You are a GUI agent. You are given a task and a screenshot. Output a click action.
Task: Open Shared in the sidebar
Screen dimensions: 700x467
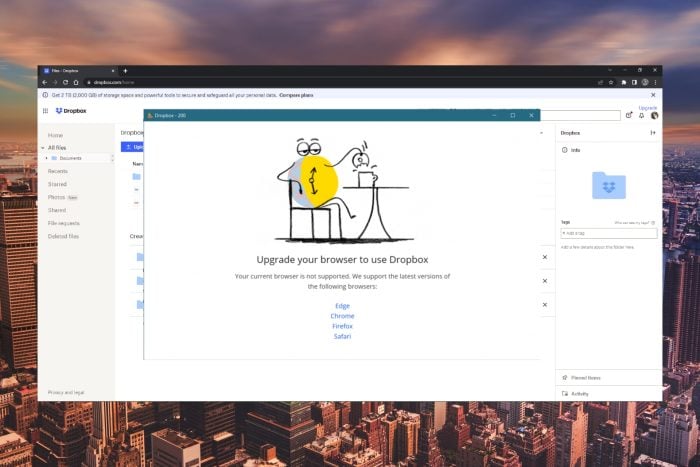coord(57,210)
